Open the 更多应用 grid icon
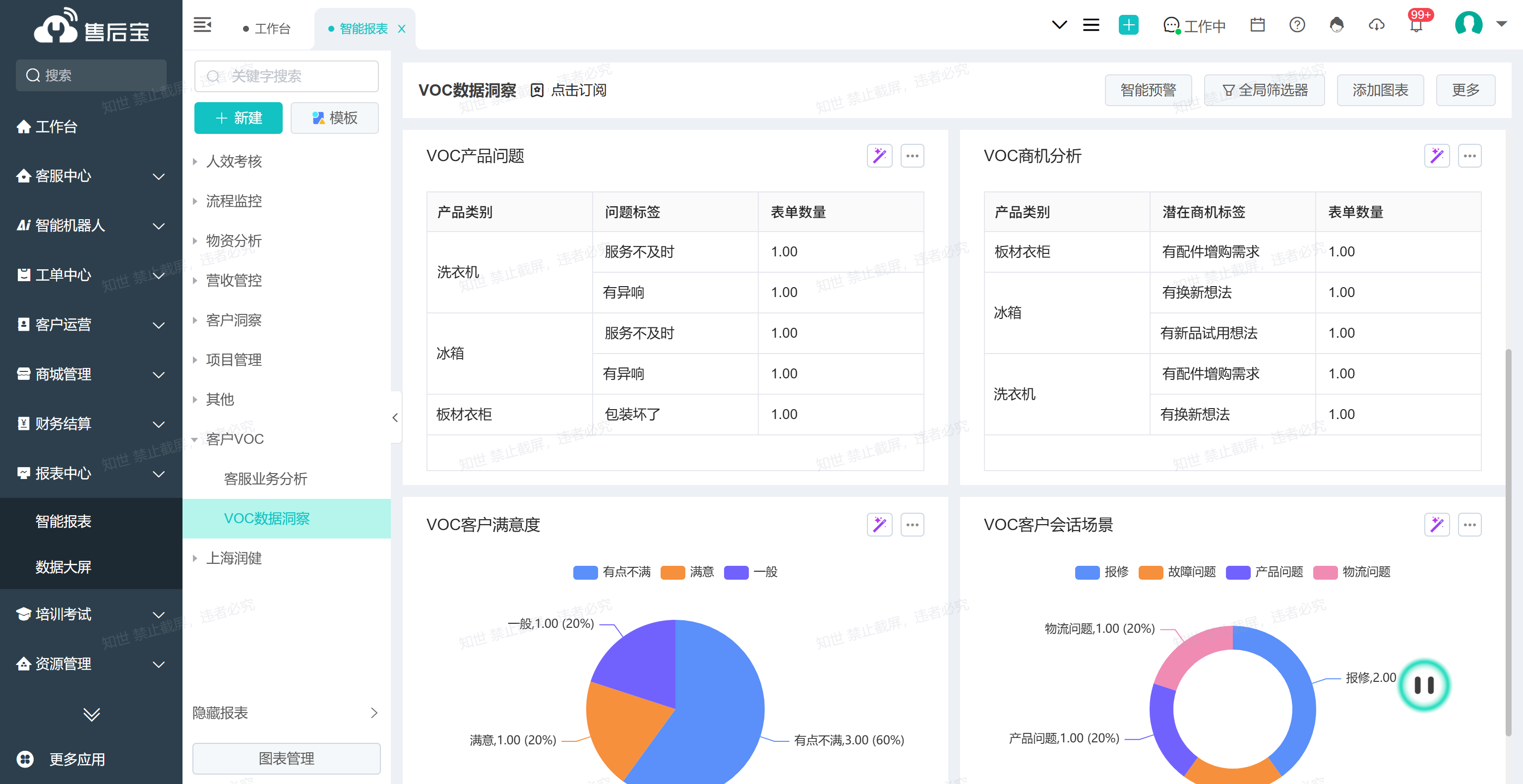The height and width of the screenshot is (784, 1523). [x=25, y=759]
